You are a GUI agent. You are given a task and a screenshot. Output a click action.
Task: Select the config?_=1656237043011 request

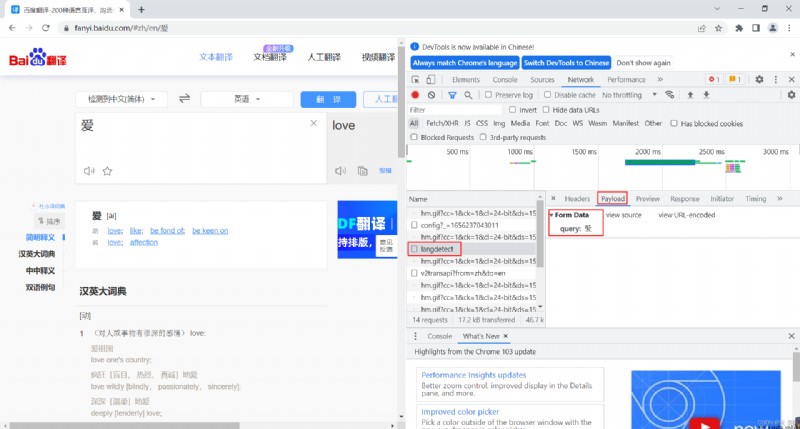pos(472,225)
